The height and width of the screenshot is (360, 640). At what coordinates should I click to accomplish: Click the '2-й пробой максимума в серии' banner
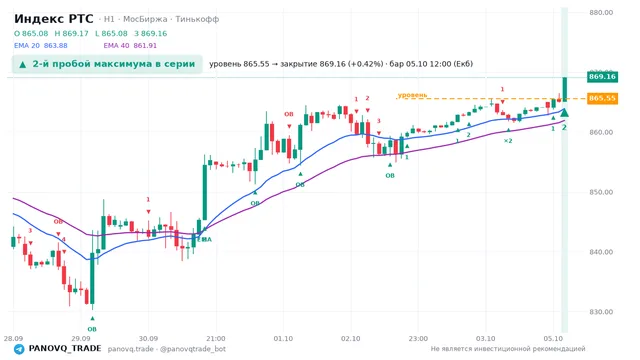107,64
